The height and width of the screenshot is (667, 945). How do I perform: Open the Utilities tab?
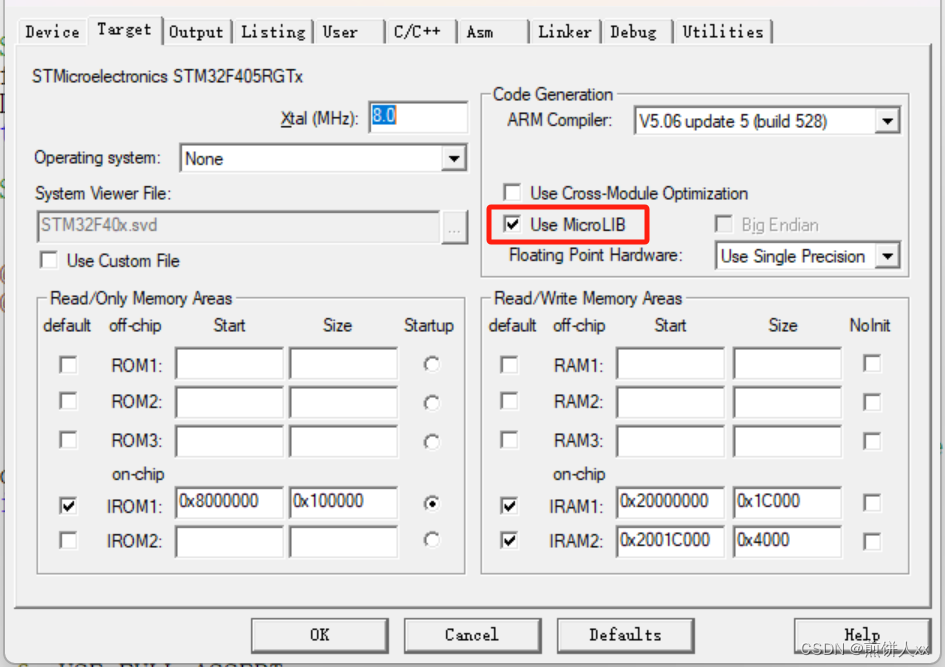[723, 31]
